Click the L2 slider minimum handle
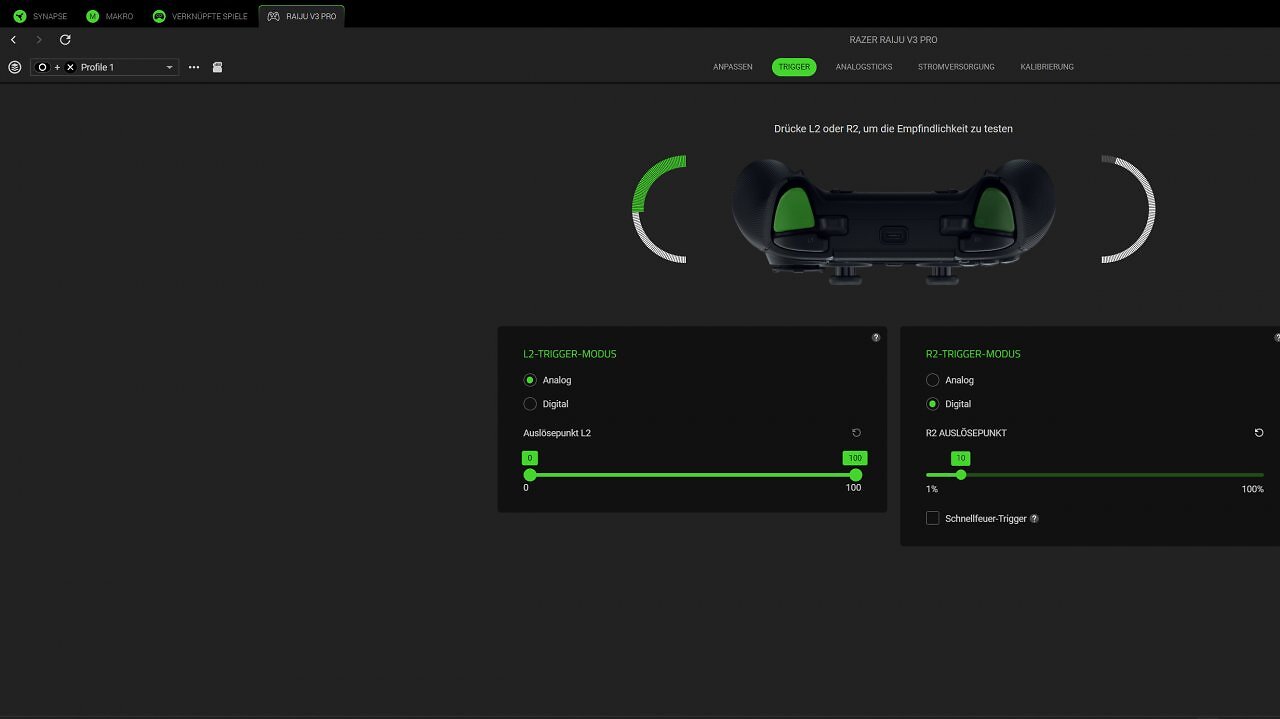The width and height of the screenshot is (1280, 719). pyautogui.click(x=530, y=475)
